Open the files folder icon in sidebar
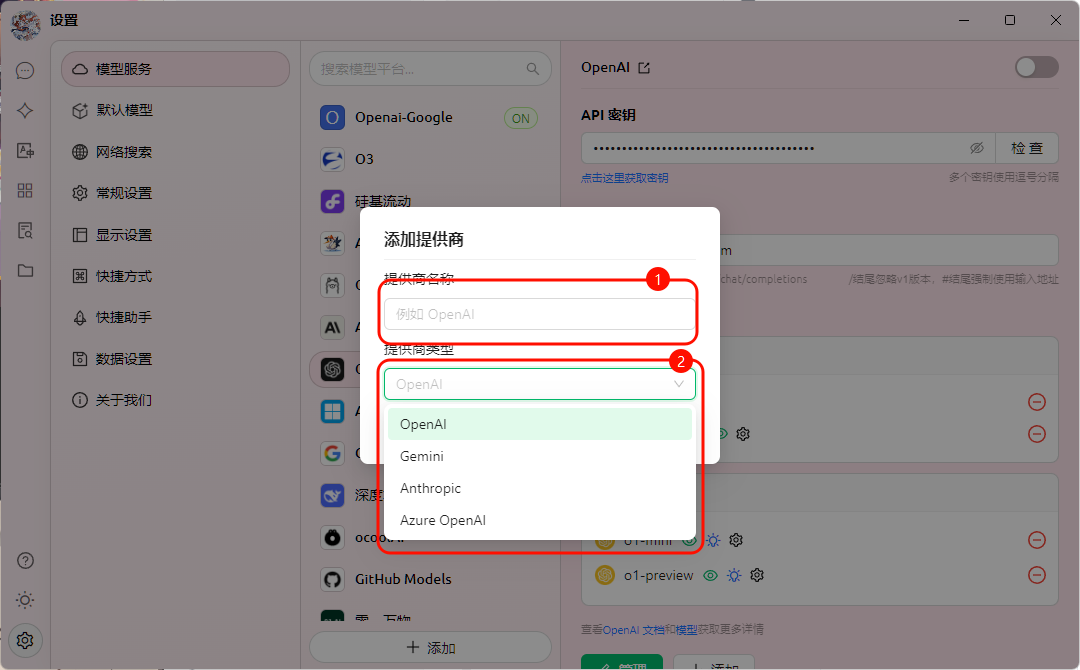Image resolution: width=1080 pixels, height=670 pixels. [x=26, y=271]
